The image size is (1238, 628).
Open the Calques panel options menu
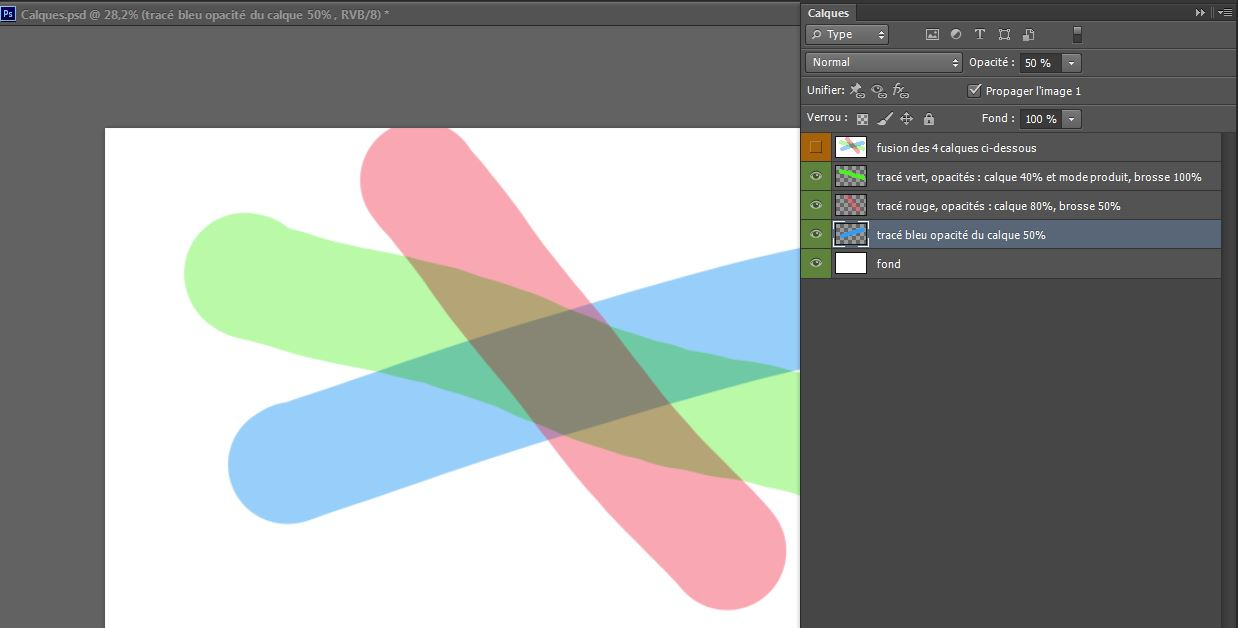click(x=1225, y=13)
